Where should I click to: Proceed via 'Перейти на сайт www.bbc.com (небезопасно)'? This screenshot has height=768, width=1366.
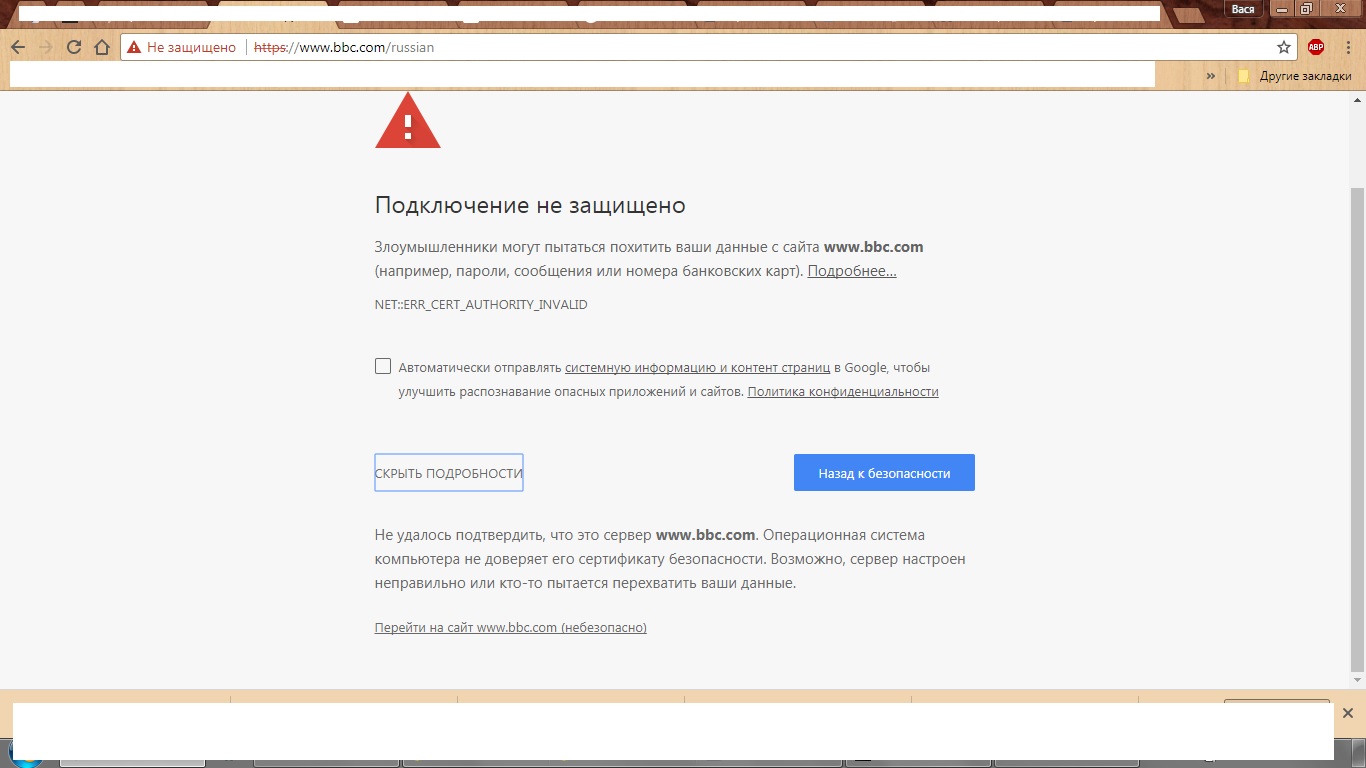click(511, 628)
